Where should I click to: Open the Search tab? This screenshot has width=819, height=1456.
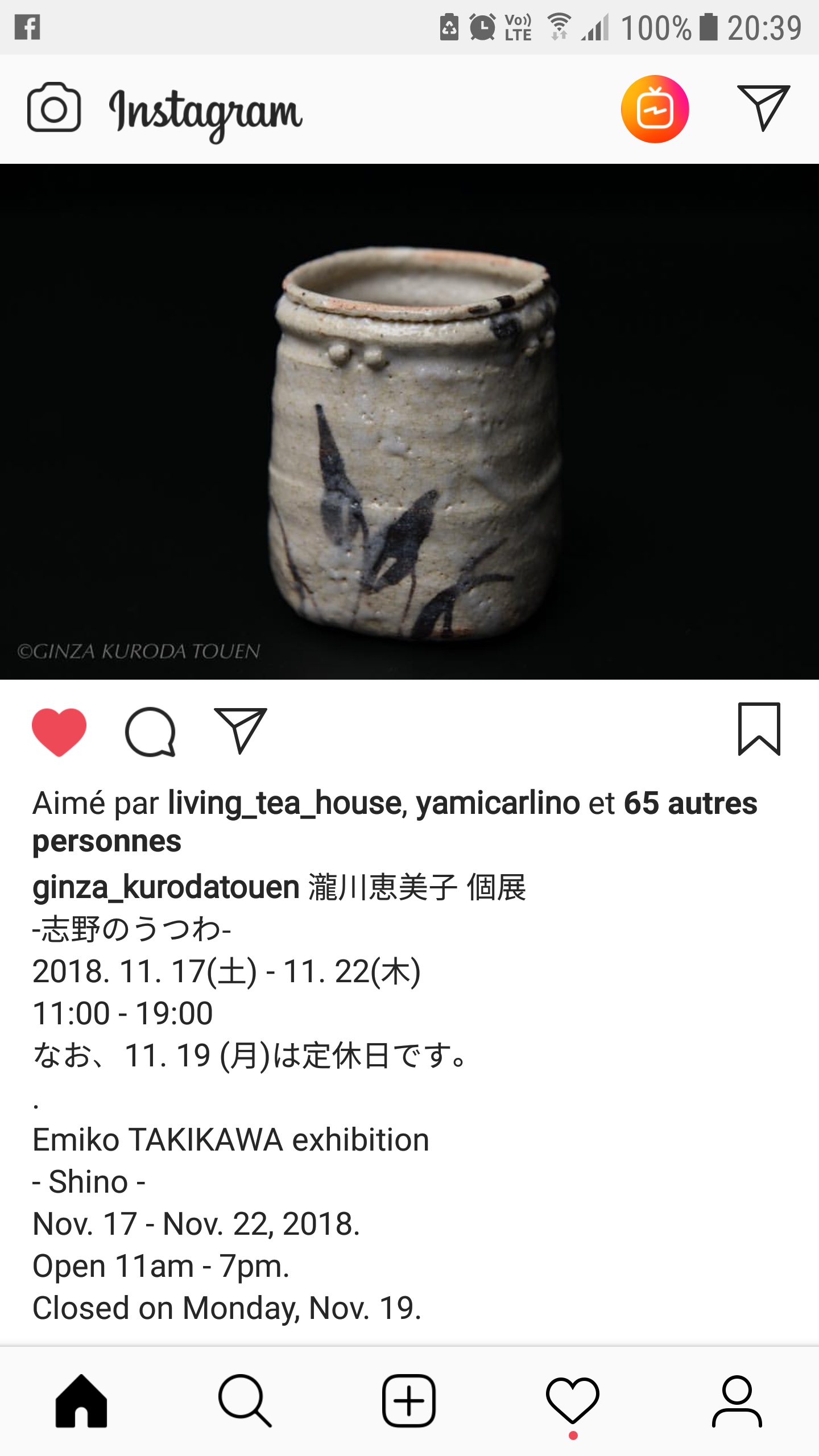pos(245,1401)
